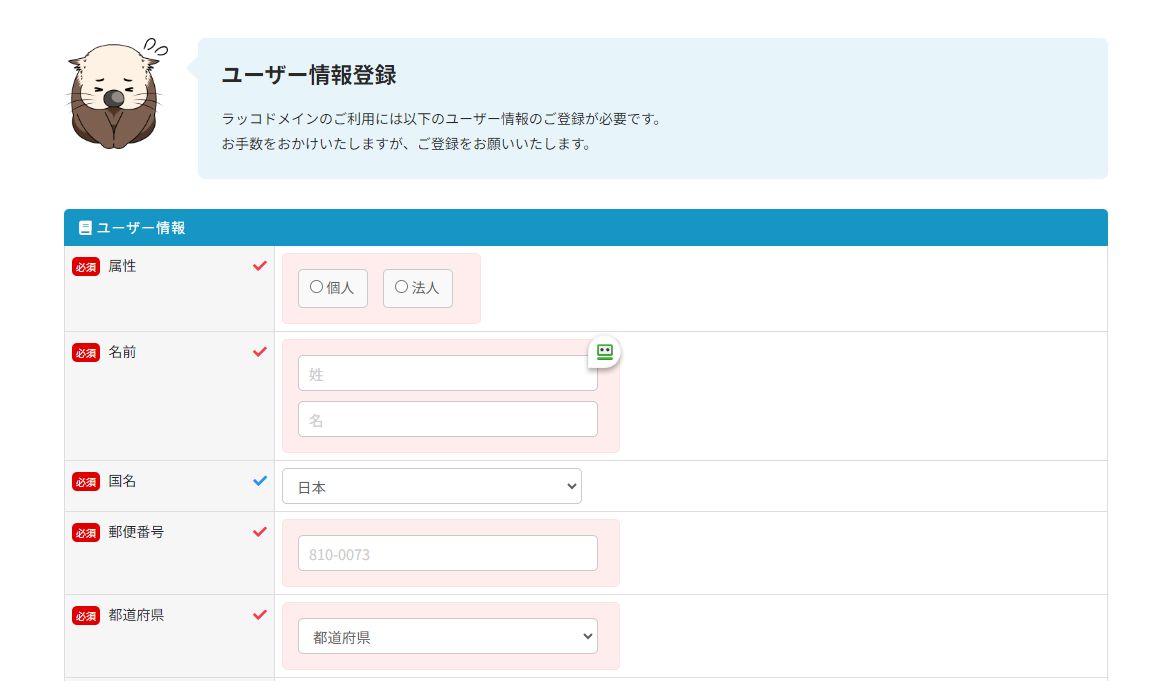Click the red checkmark beside 属性
This screenshot has width=1152, height=681.
point(260,266)
